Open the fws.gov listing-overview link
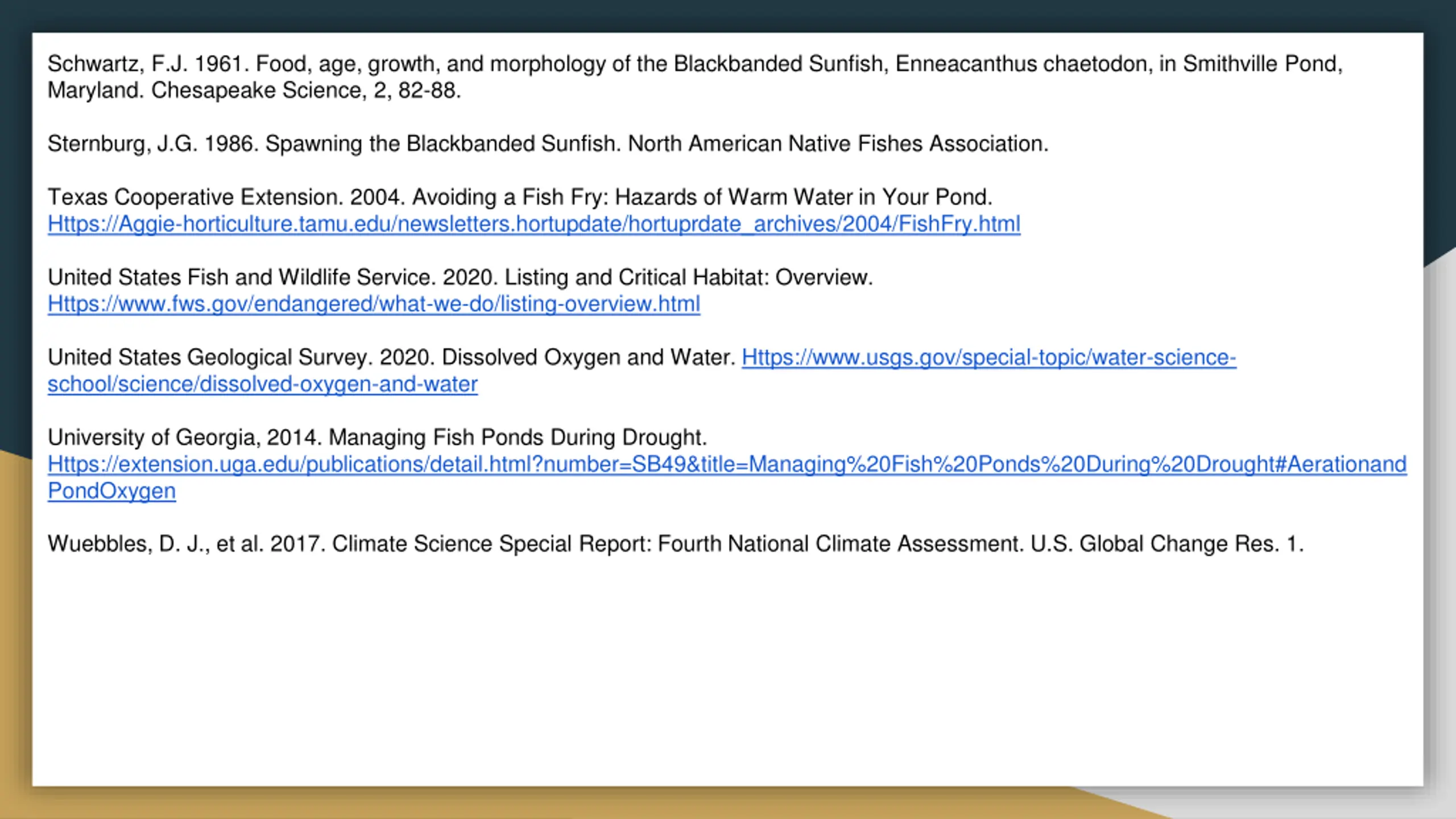Screen dimensions: 1456x819 point(374,304)
